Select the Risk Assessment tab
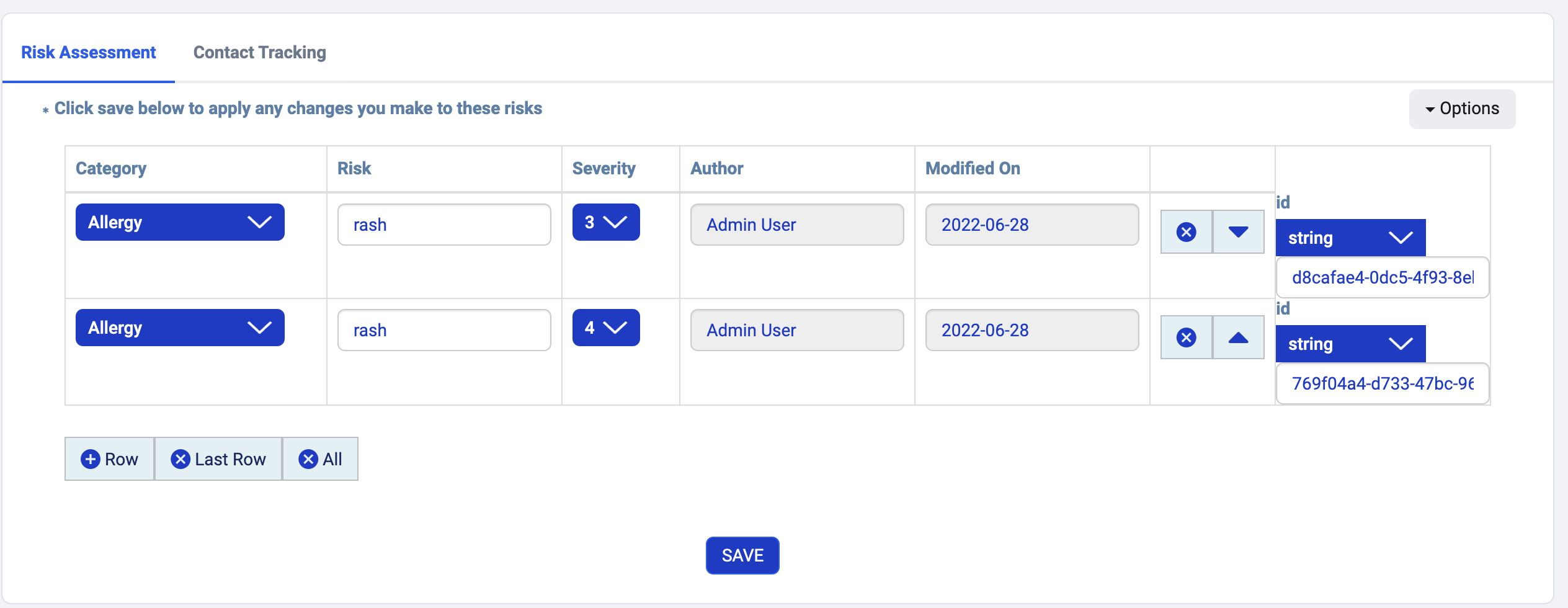The width and height of the screenshot is (1568, 608). coord(89,52)
